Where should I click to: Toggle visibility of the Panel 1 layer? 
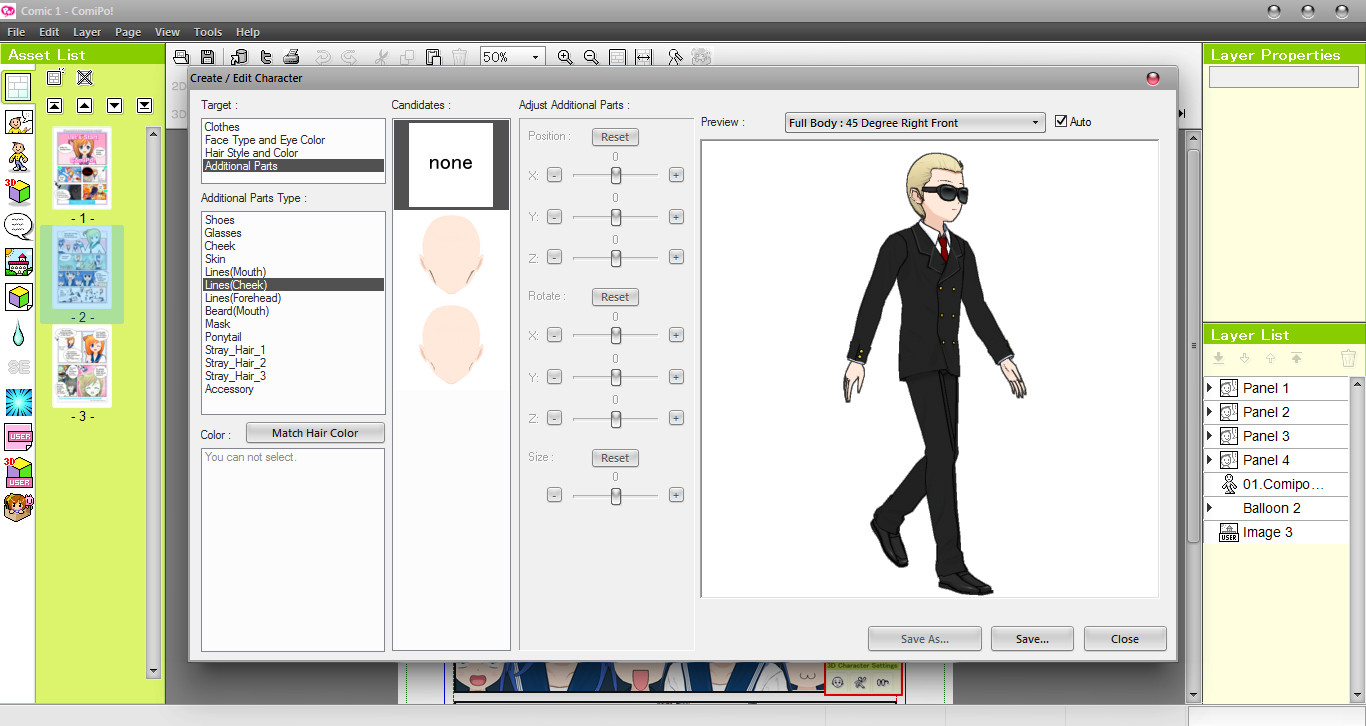[1227, 387]
